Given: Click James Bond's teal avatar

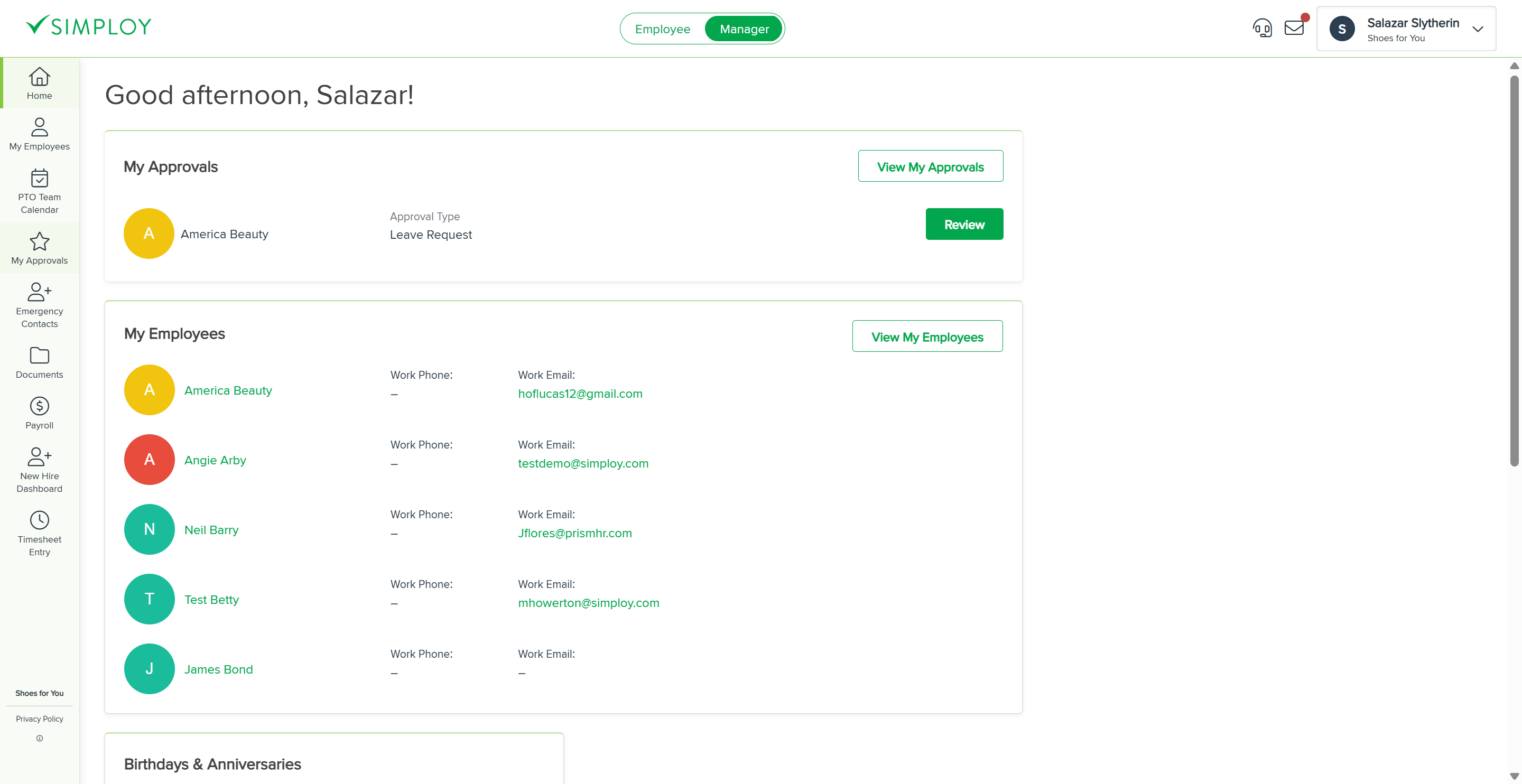Looking at the screenshot, I should (149, 668).
